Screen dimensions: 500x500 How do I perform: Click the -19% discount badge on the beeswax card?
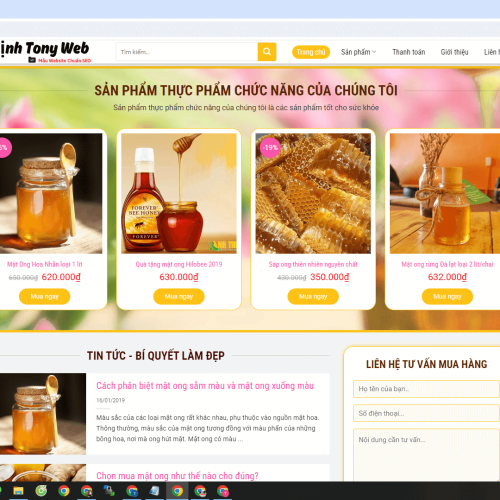270,147
